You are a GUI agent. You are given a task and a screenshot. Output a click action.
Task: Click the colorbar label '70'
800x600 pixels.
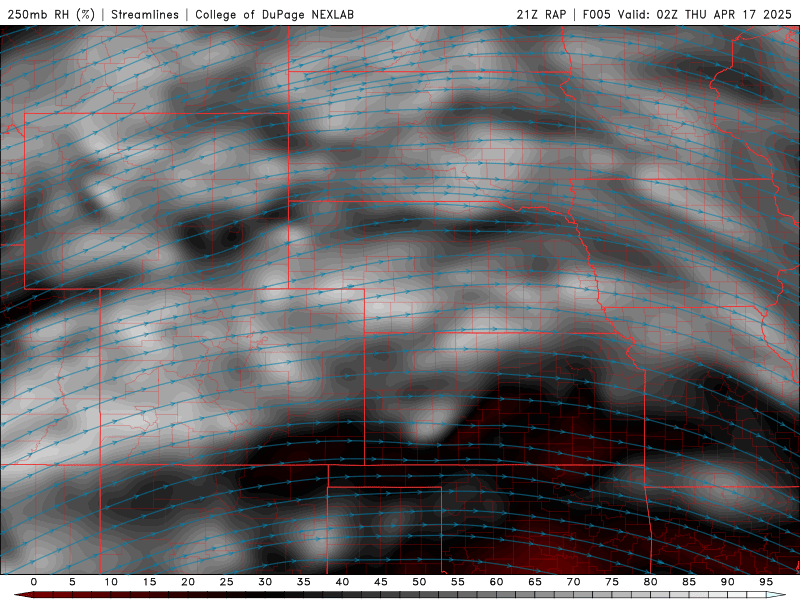573,582
